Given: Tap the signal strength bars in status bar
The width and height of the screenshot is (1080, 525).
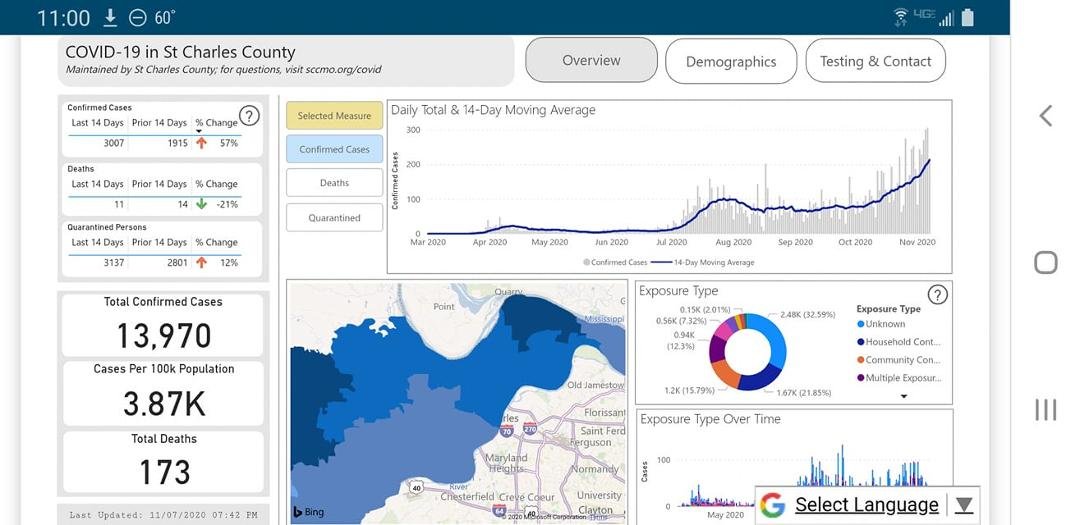Looking at the screenshot, I should tap(946, 19).
